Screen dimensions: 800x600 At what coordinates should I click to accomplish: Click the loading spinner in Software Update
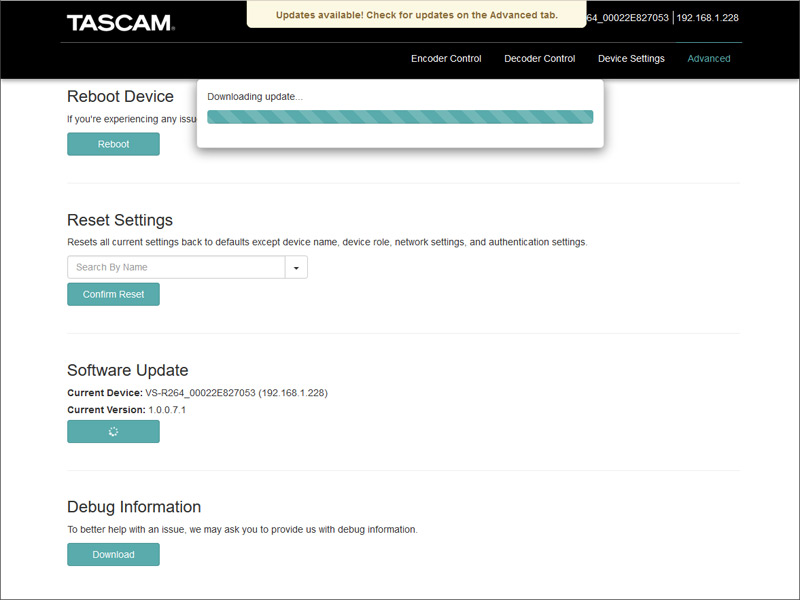113,432
